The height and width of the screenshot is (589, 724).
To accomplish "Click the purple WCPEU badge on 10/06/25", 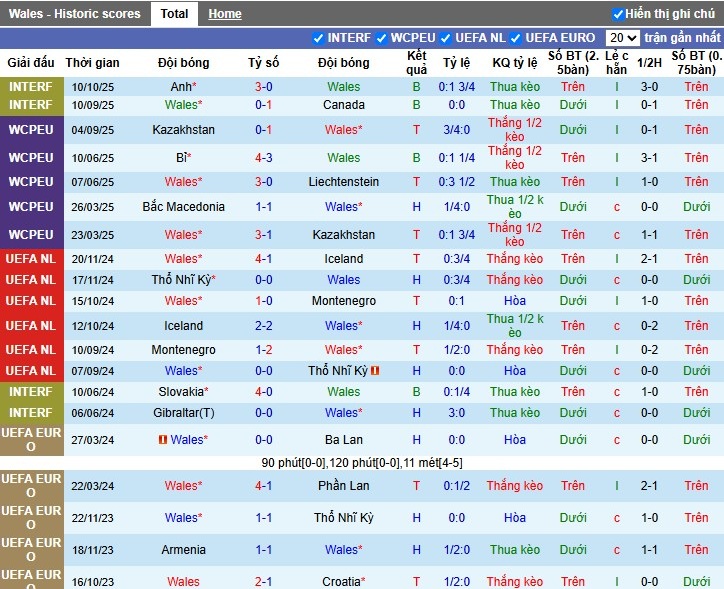I will (31, 158).
